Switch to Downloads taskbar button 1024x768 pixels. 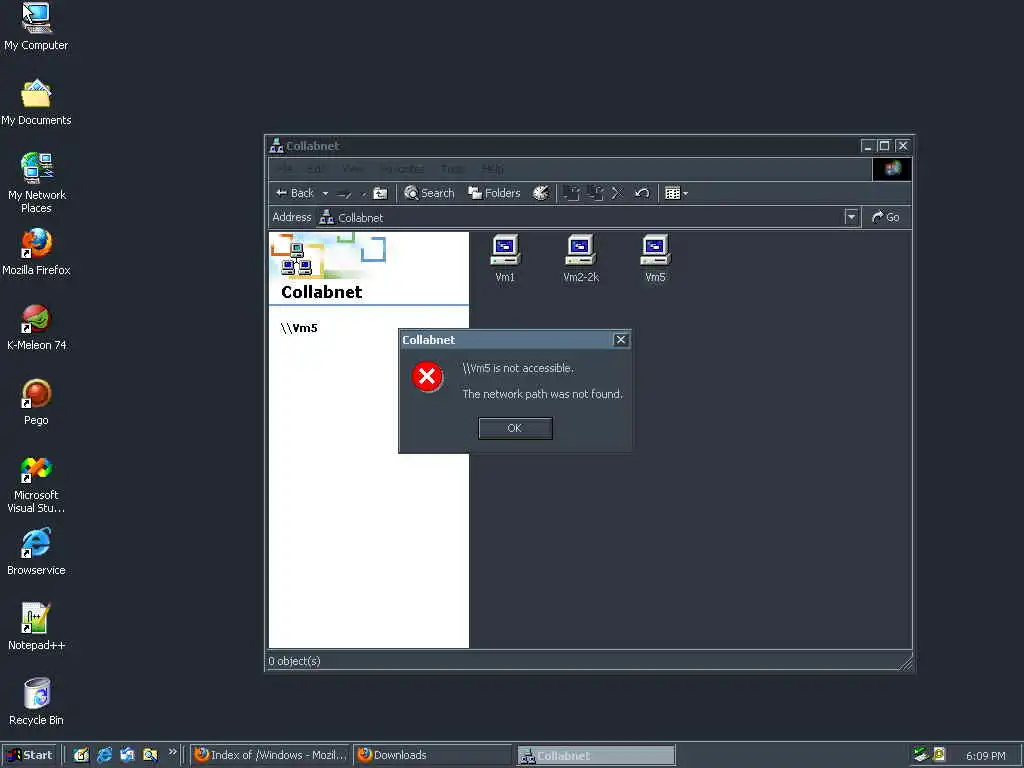[433, 756]
